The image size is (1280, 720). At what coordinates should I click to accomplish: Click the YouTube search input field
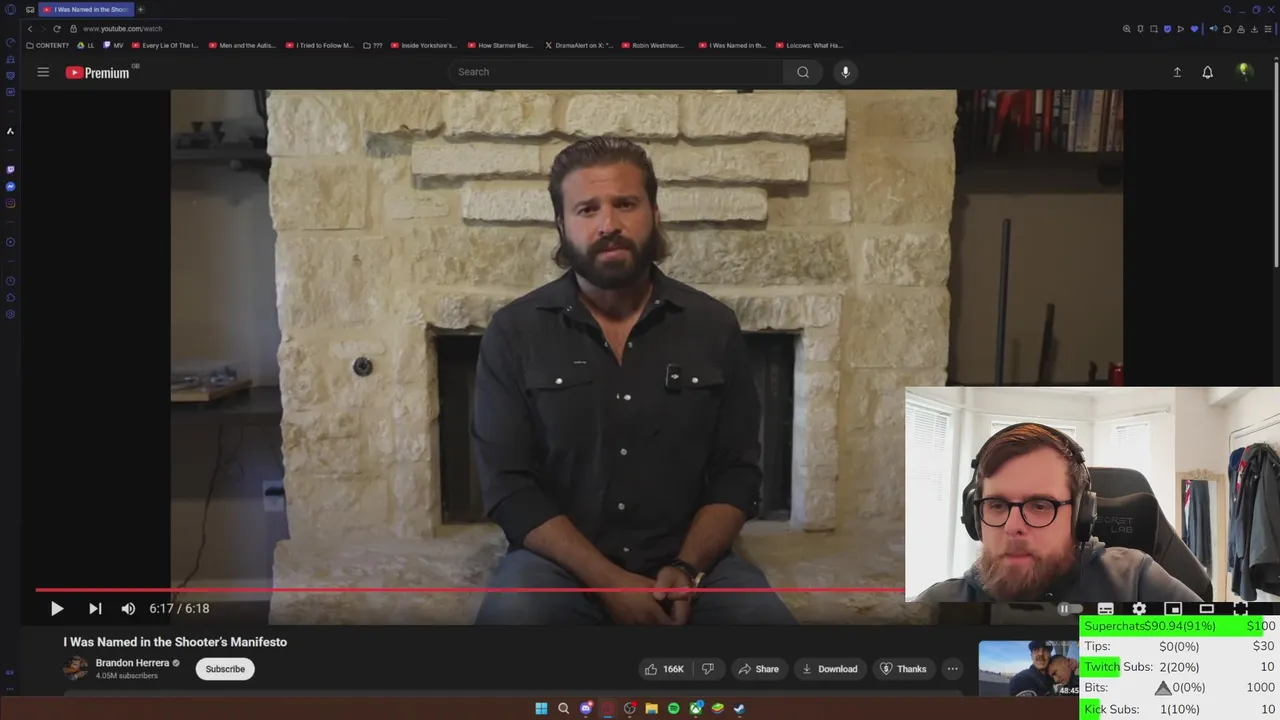pos(615,72)
